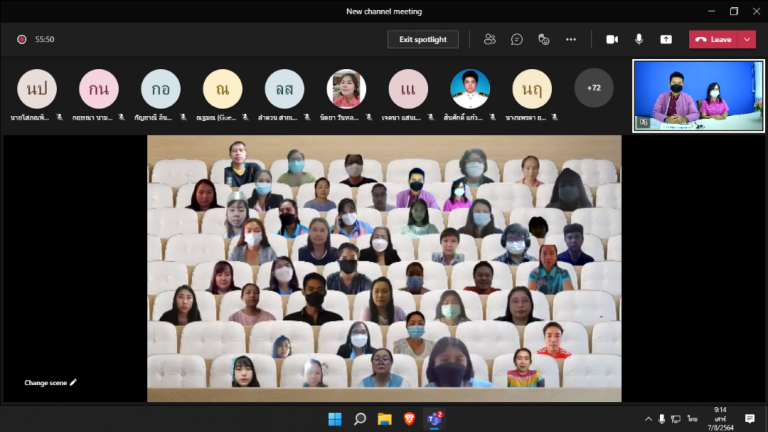Select the กน participant avatar
The image size is (768, 432).
click(x=98, y=89)
